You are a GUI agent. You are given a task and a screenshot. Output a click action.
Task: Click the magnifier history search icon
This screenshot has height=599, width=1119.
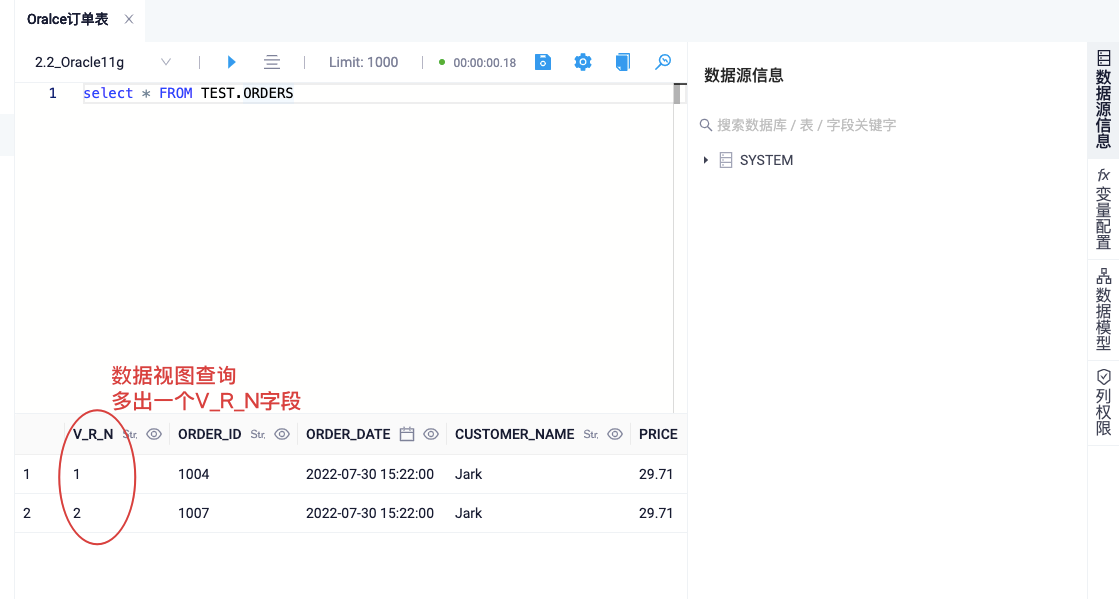pyautogui.click(x=663, y=62)
